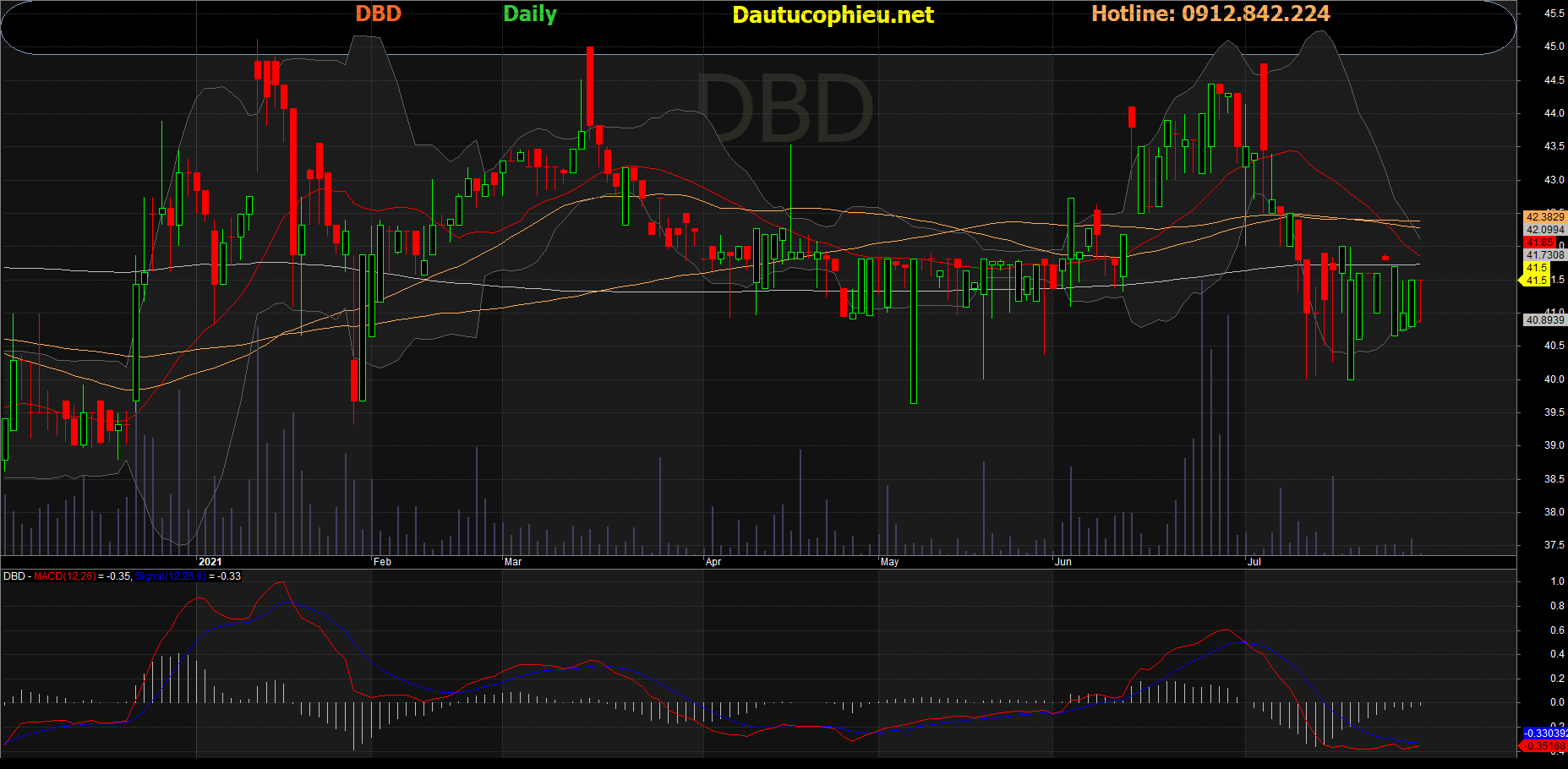
Task: Click the red 41.85 price tag
Action: point(1539,243)
